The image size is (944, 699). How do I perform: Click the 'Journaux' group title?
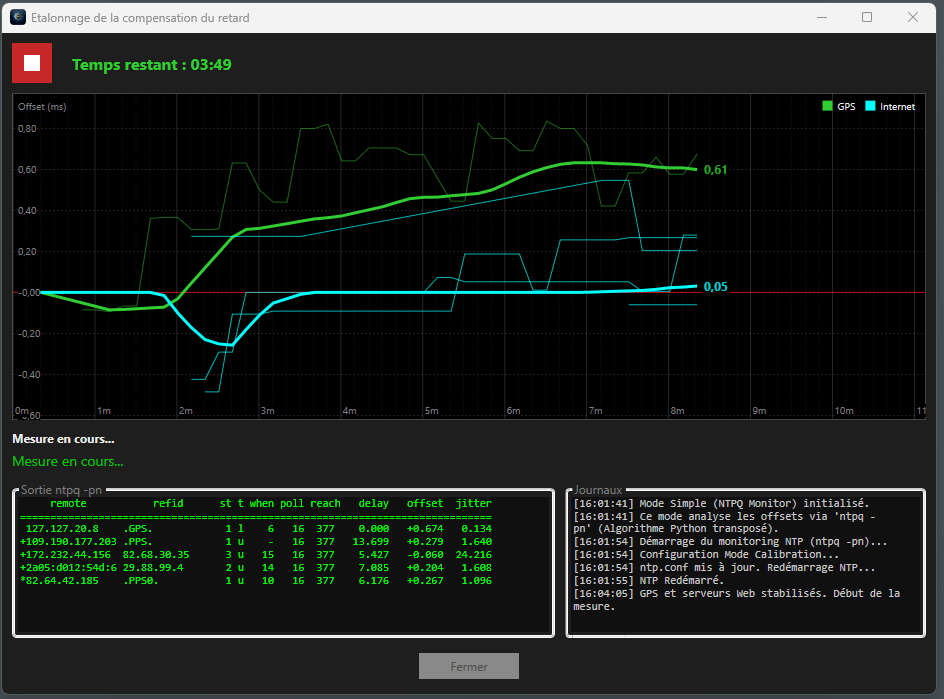597,490
